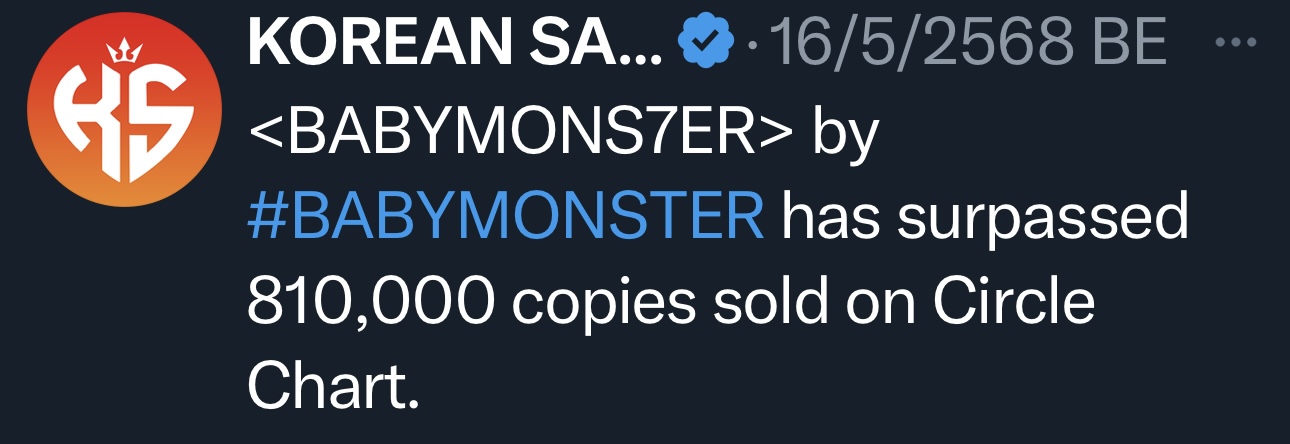Tap the crown emblem on the KS logo
1290x444 pixels.
click(124, 50)
